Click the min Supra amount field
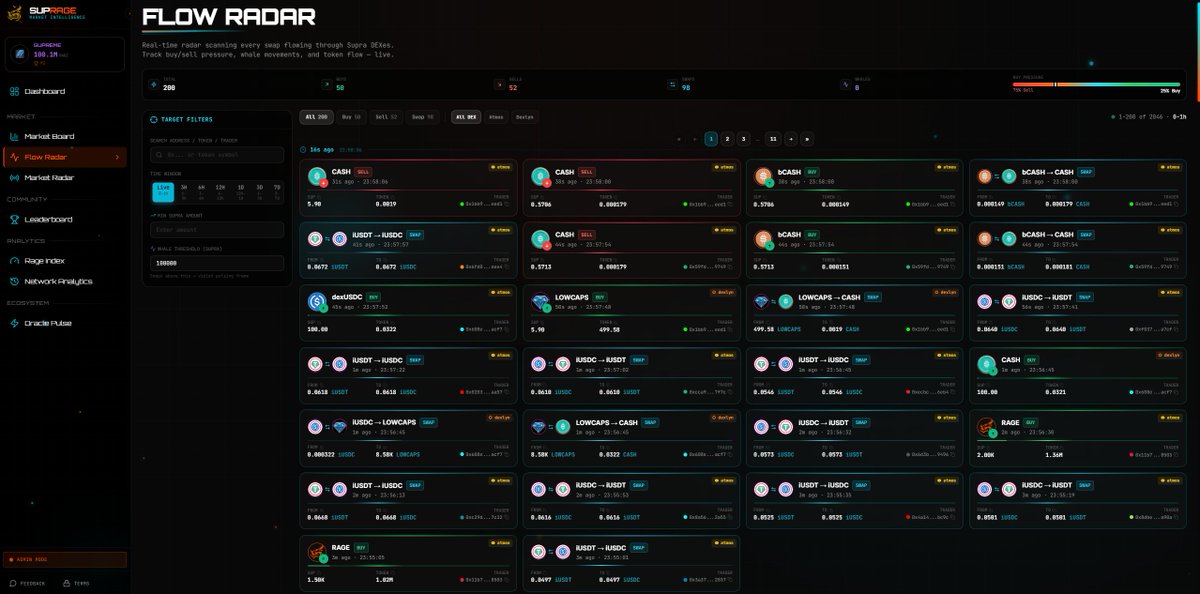Screen dimensions: 1200x594 pyautogui.click(x=217, y=229)
